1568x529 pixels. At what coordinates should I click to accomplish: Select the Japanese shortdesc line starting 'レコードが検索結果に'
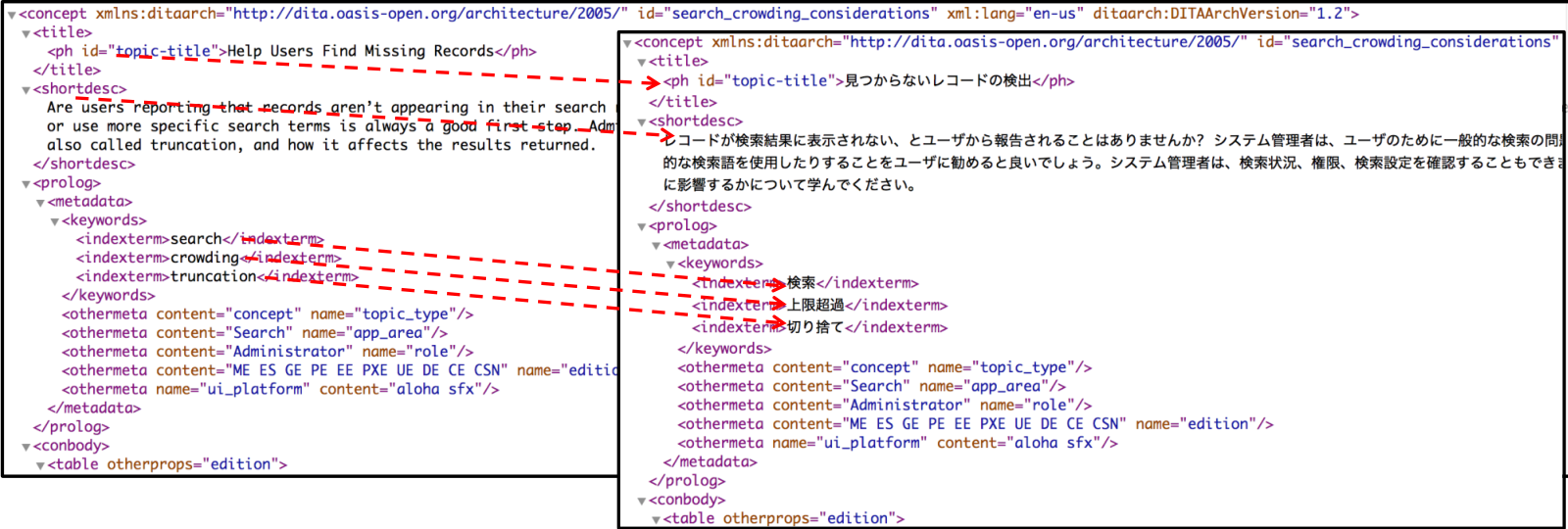tap(1113, 141)
